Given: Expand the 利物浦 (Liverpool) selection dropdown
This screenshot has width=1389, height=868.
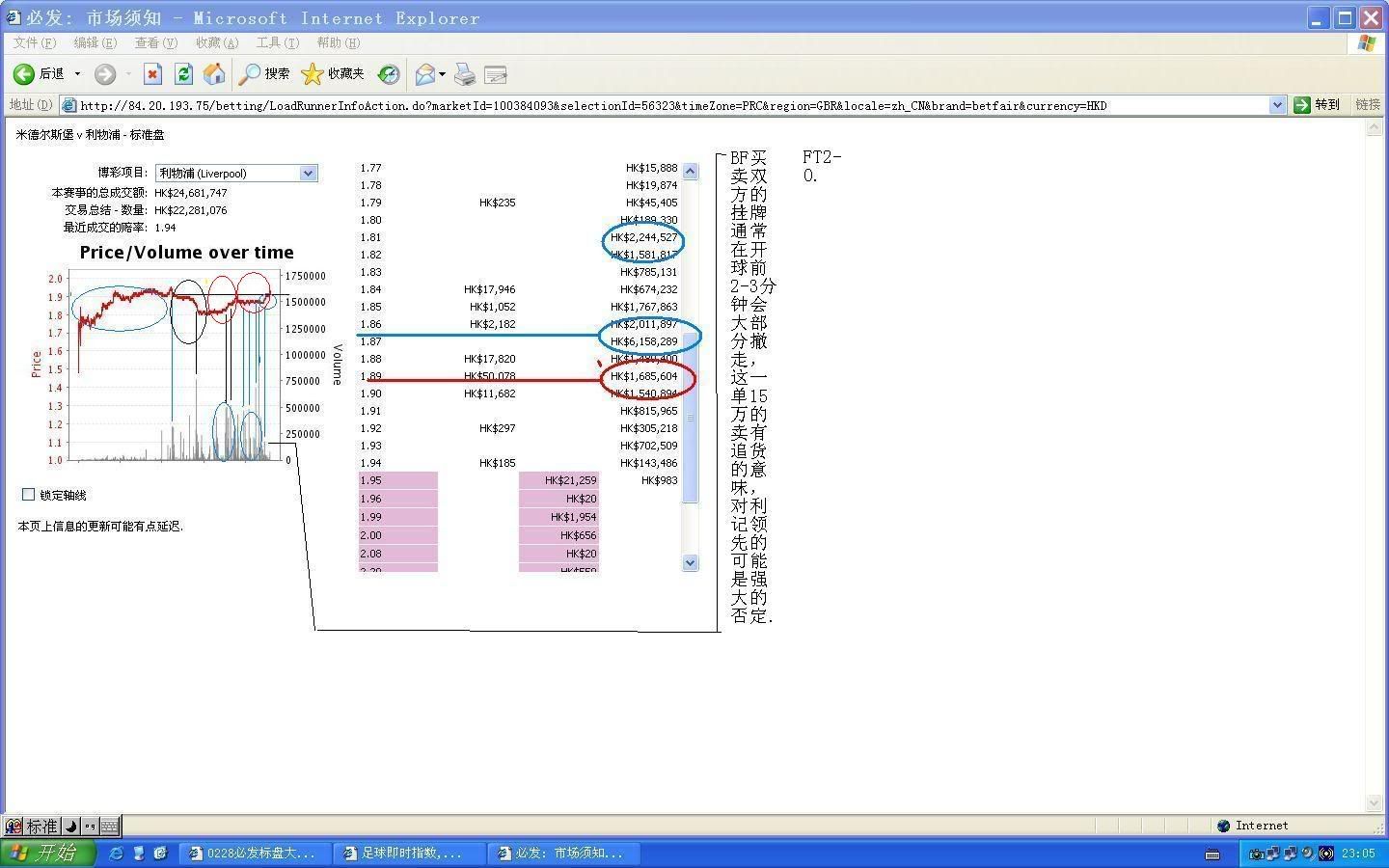Looking at the screenshot, I should (308, 174).
